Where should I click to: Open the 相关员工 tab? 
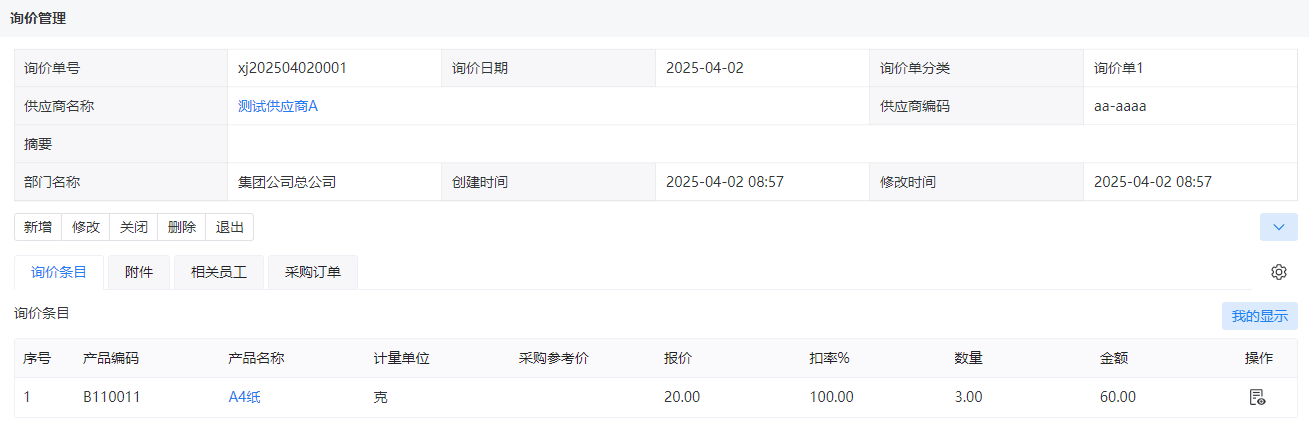pos(219,272)
